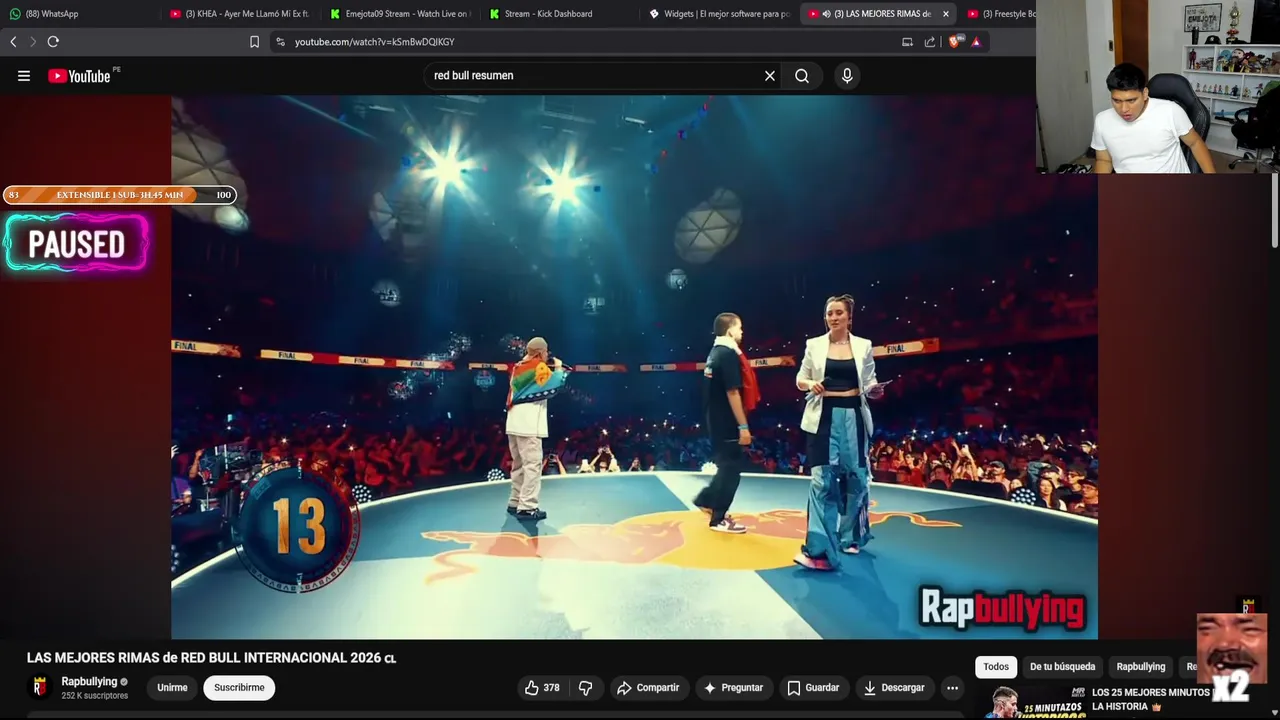Bookmark this page icon
Viewport: 1280px width, 720px height.
pyautogui.click(x=254, y=42)
